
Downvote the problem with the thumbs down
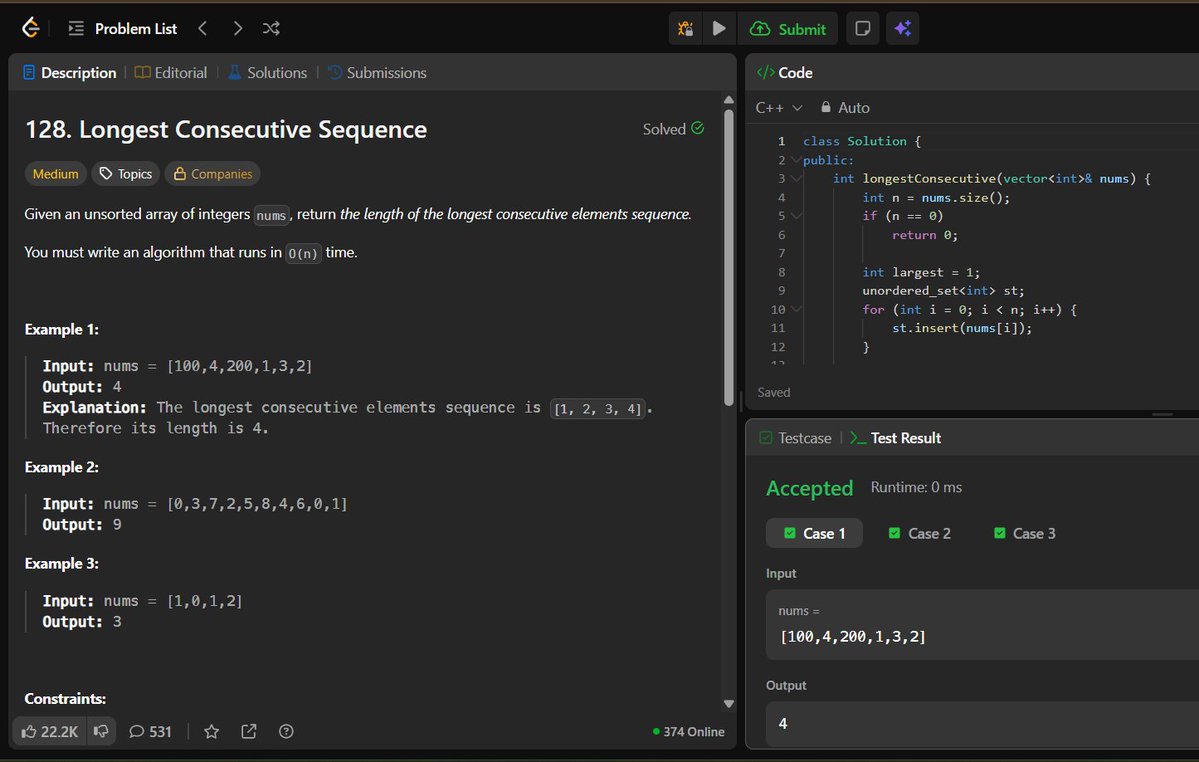point(101,731)
